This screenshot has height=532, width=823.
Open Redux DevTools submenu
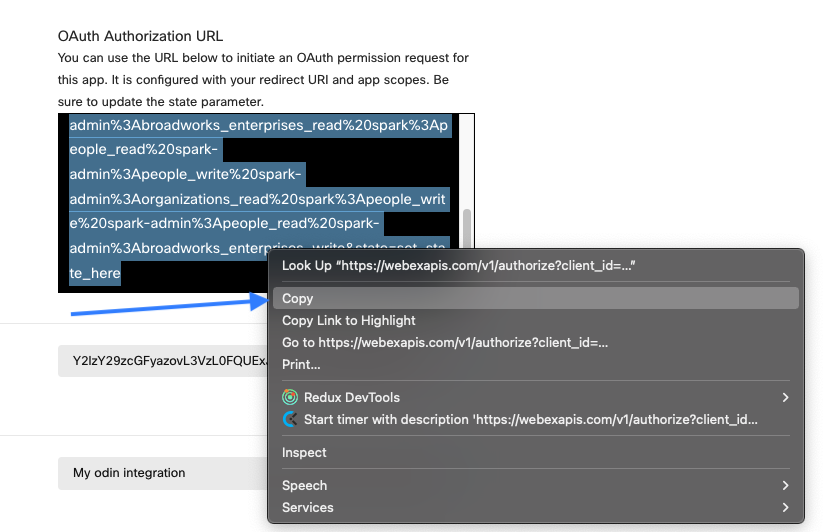click(x=535, y=397)
